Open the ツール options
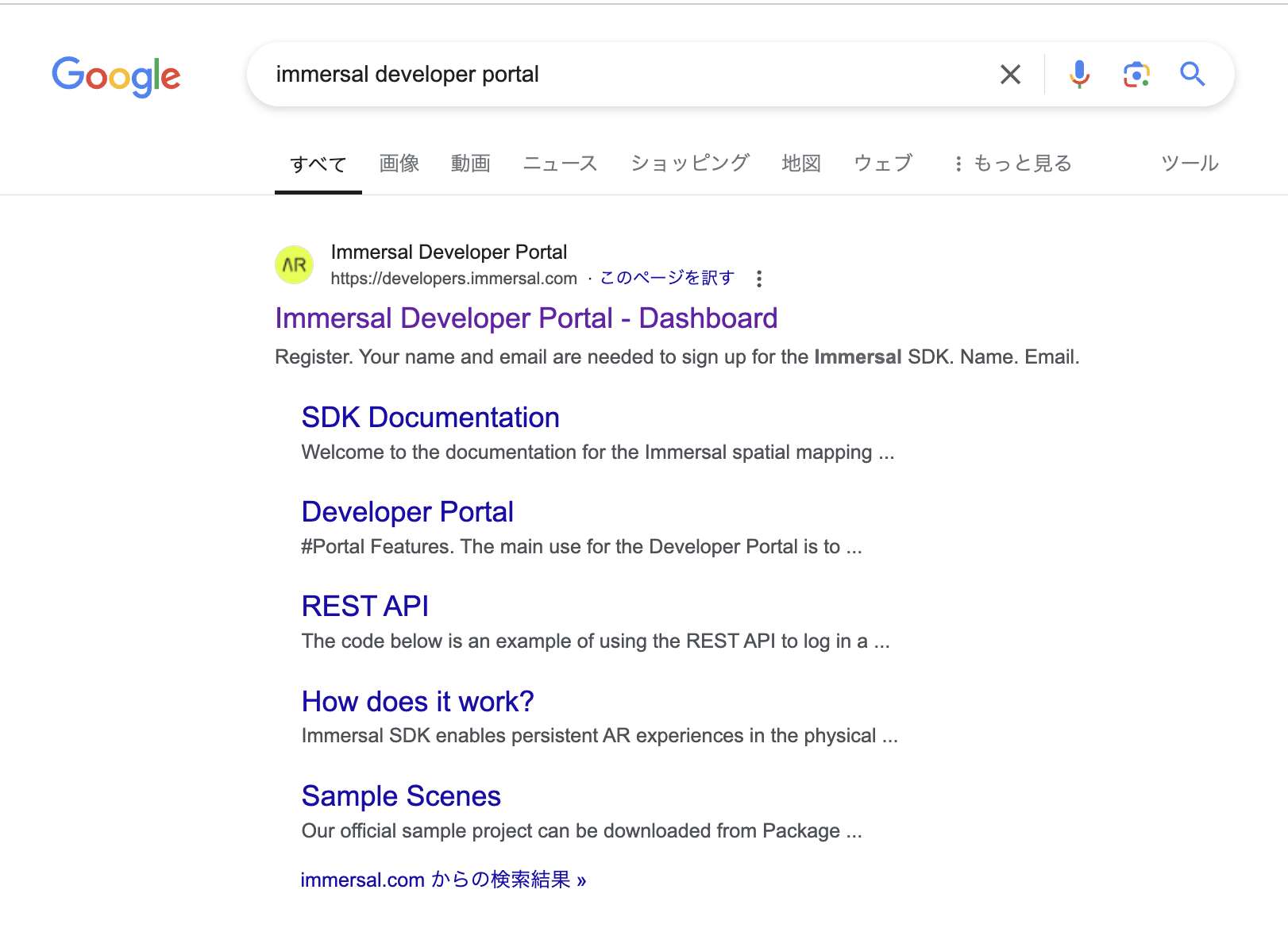Viewport: 1288px width, 932px height. [x=1190, y=164]
